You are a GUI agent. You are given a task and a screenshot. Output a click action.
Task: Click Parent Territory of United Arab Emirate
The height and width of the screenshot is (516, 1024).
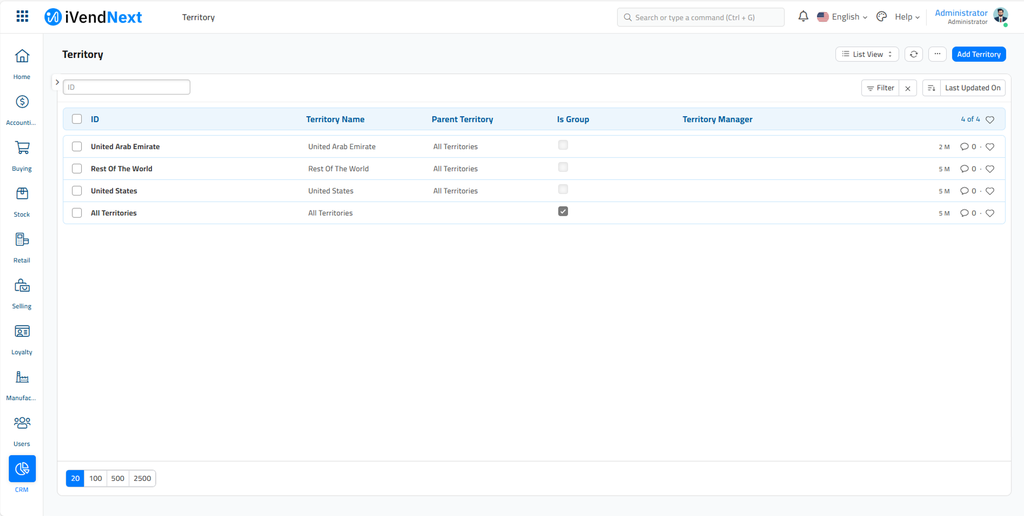(455, 147)
